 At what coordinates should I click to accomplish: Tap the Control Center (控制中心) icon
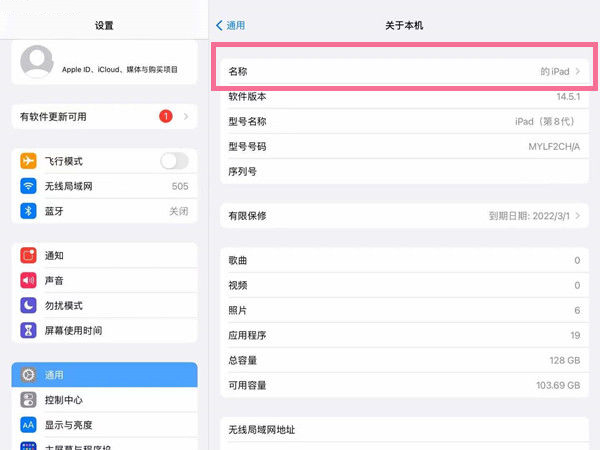[x=28, y=399]
